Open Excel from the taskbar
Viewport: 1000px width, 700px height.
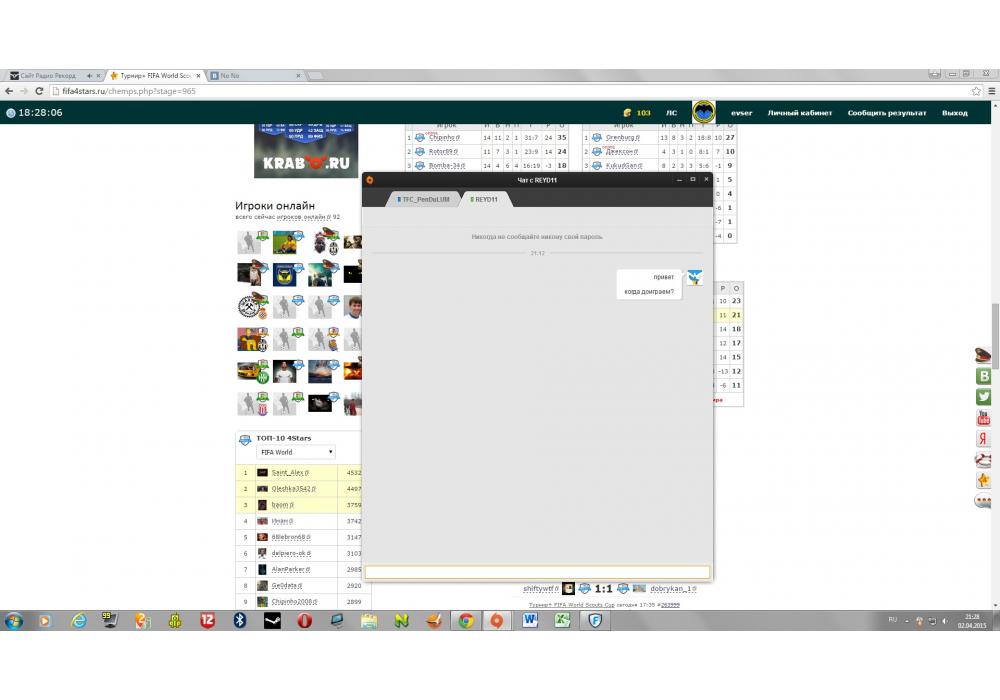pos(562,620)
